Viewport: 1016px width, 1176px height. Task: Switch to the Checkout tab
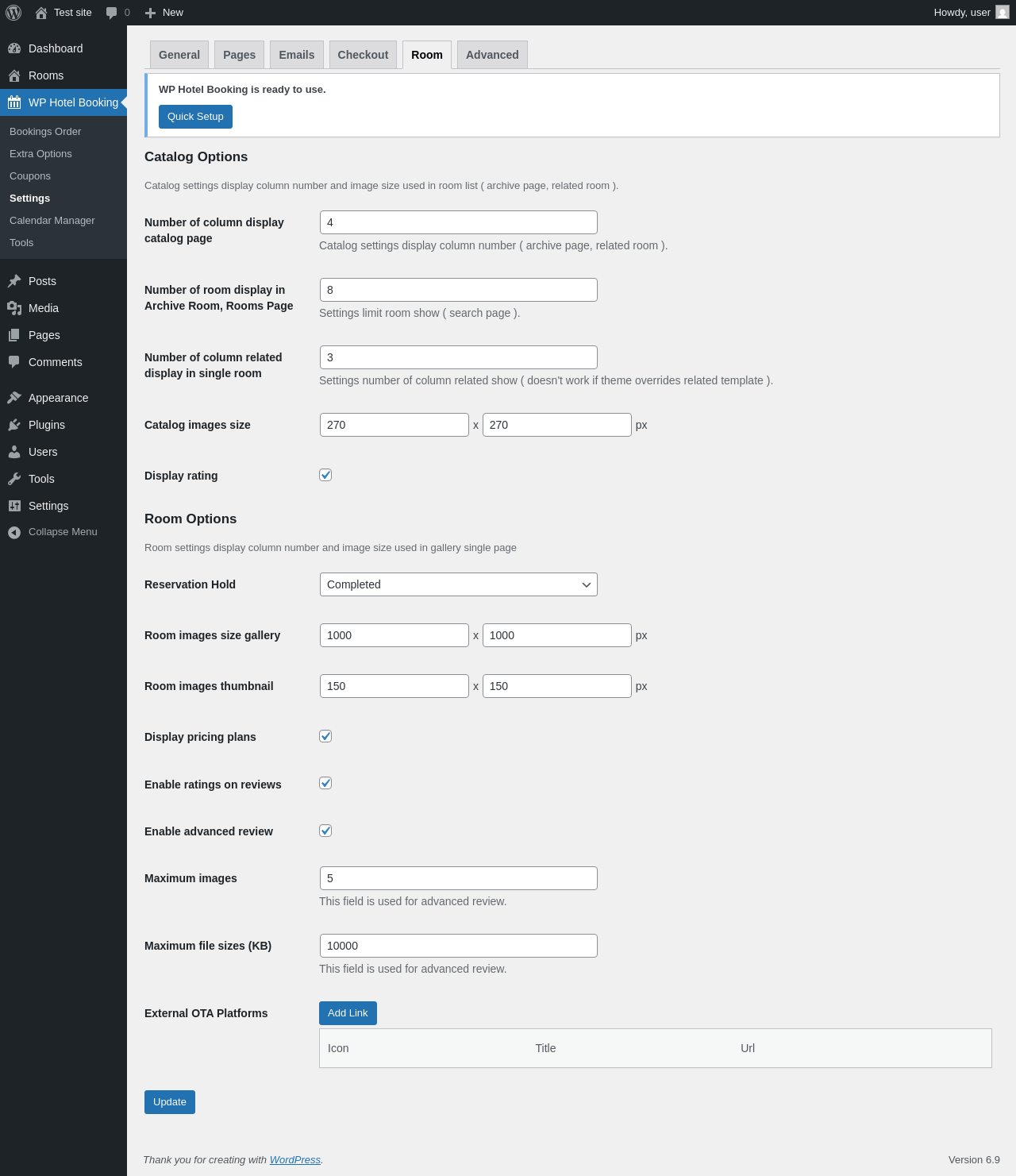363,55
